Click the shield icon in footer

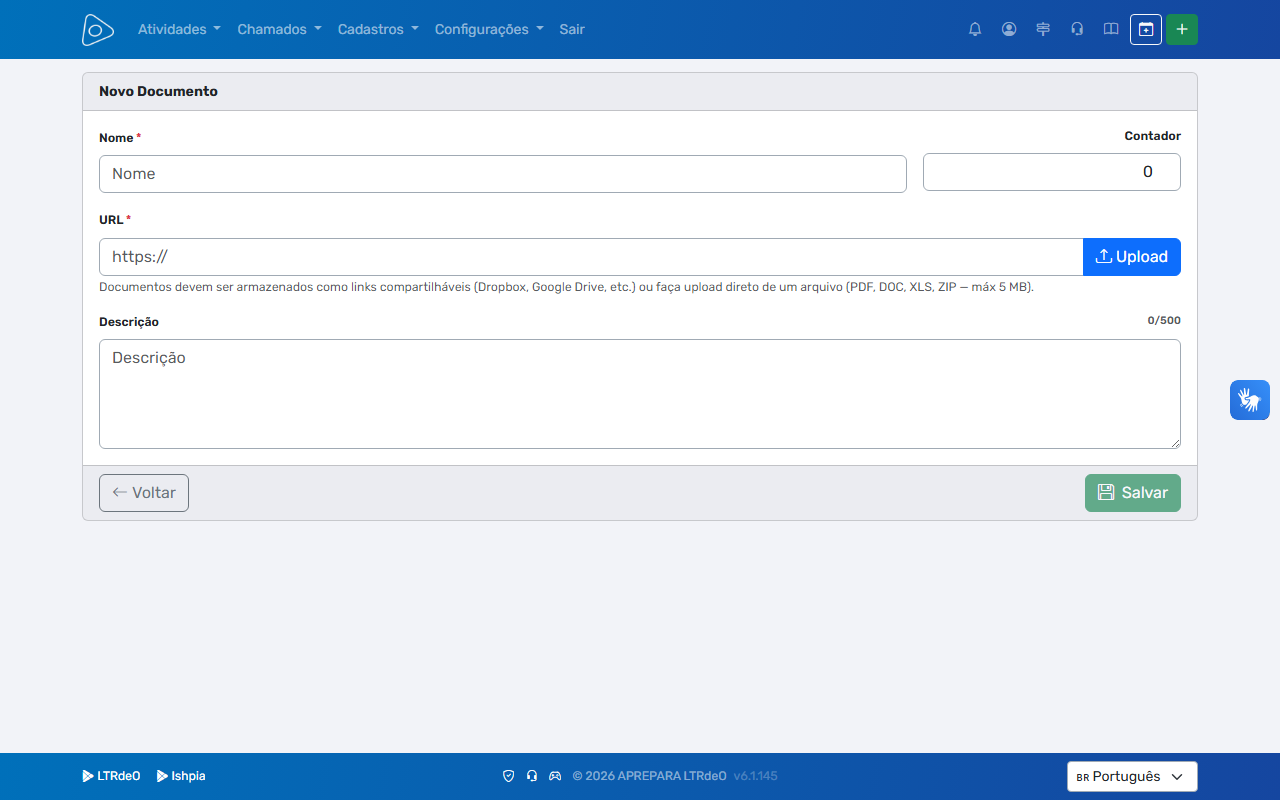pyautogui.click(x=508, y=776)
